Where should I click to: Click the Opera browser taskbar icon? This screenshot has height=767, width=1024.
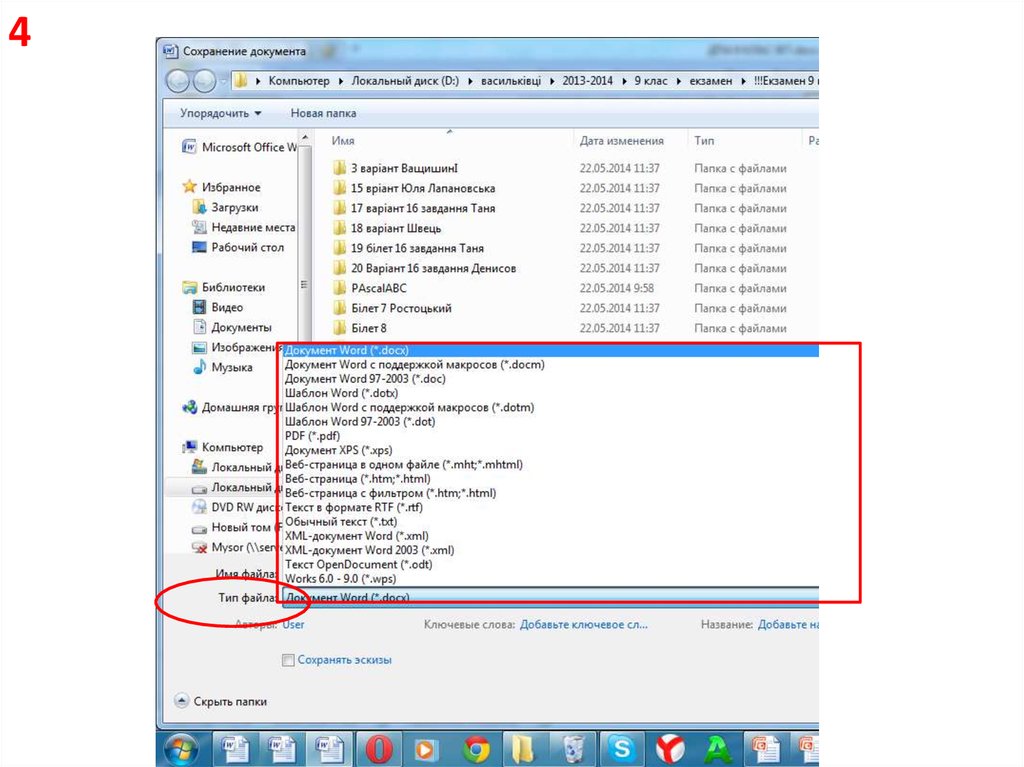click(x=379, y=748)
